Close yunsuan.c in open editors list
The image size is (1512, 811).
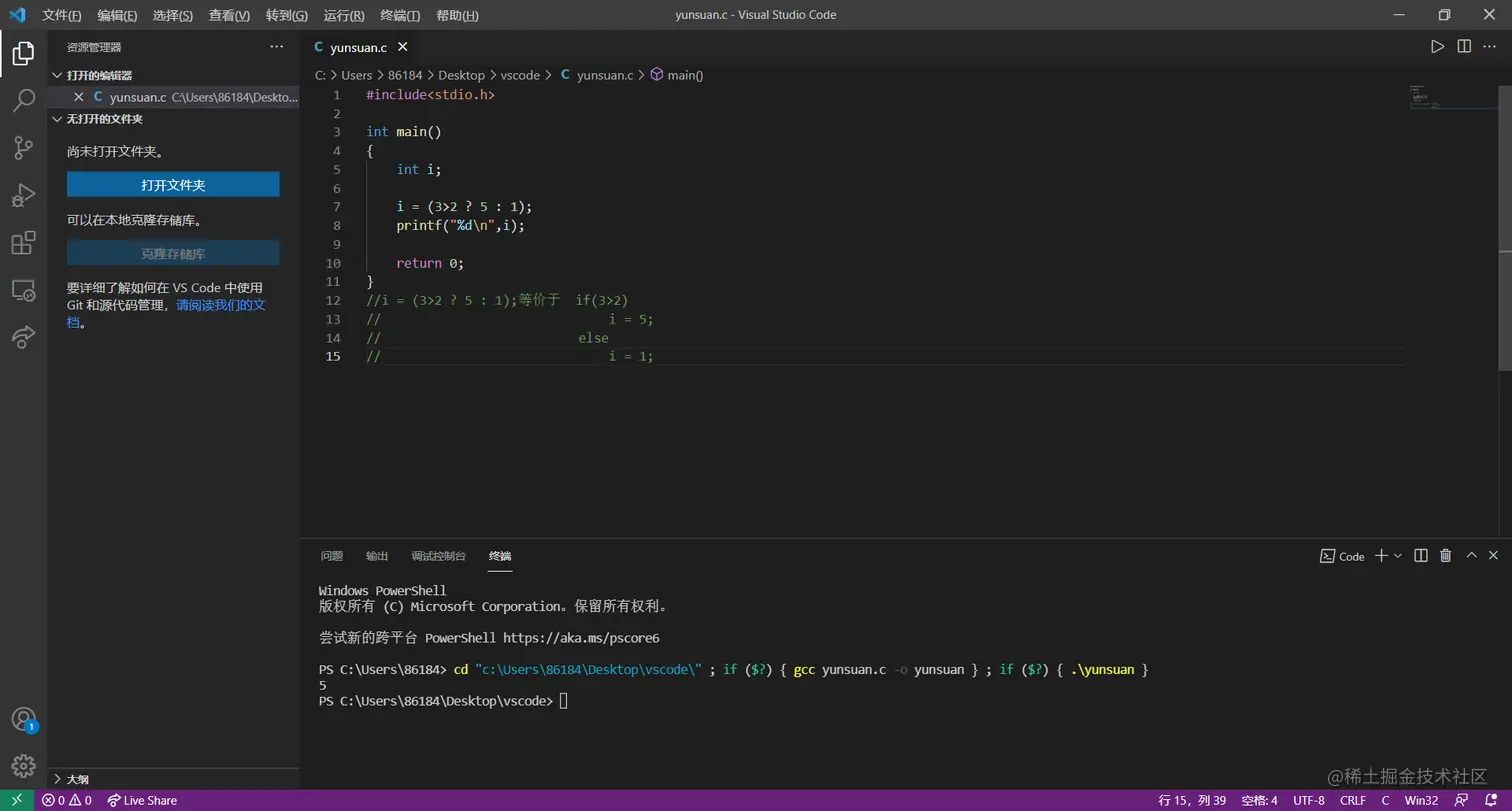pyautogui.click(x=79, y=97)
